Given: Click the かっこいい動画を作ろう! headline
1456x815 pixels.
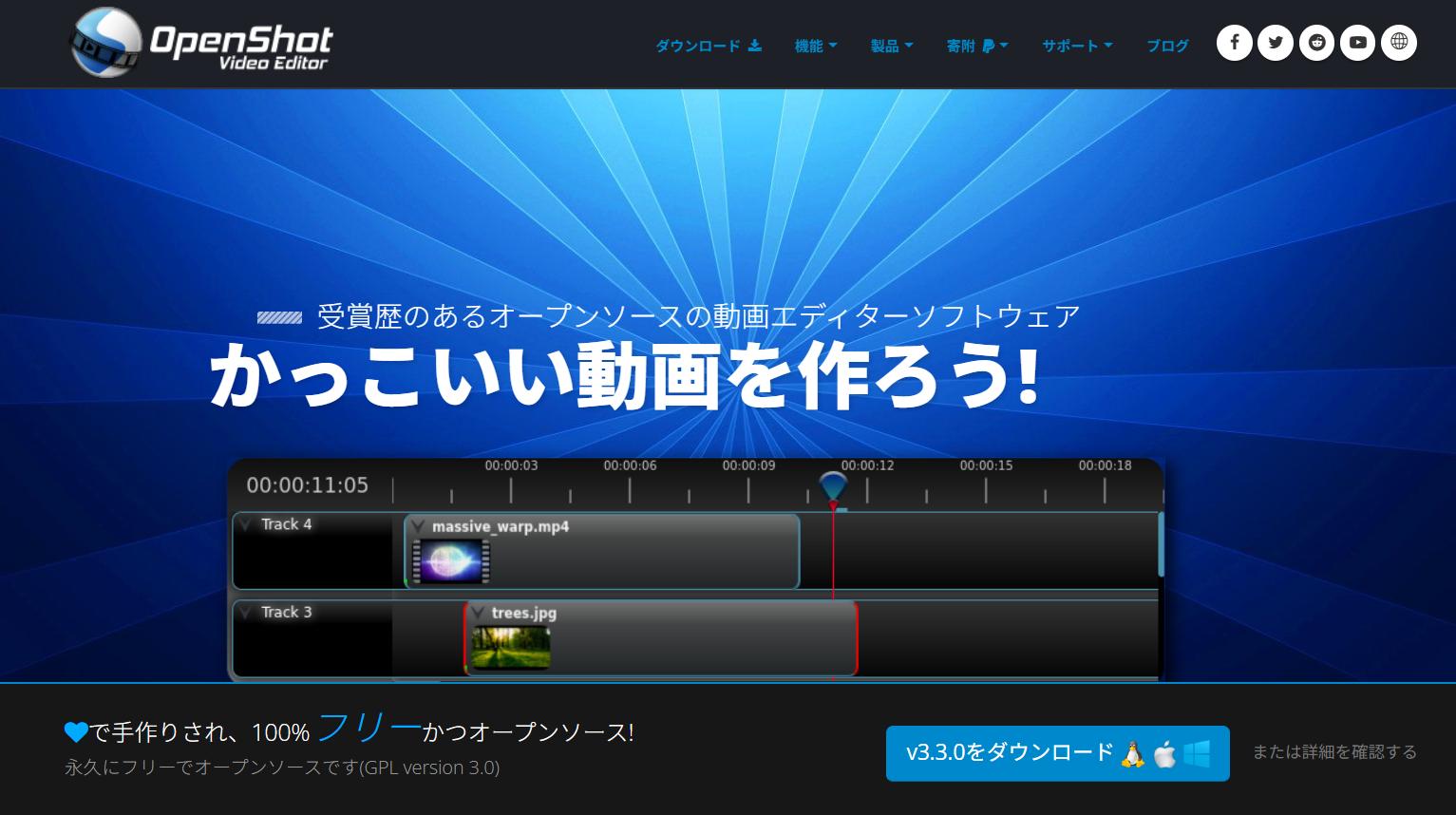Looking at the screenshot, I should click(625, 375).
